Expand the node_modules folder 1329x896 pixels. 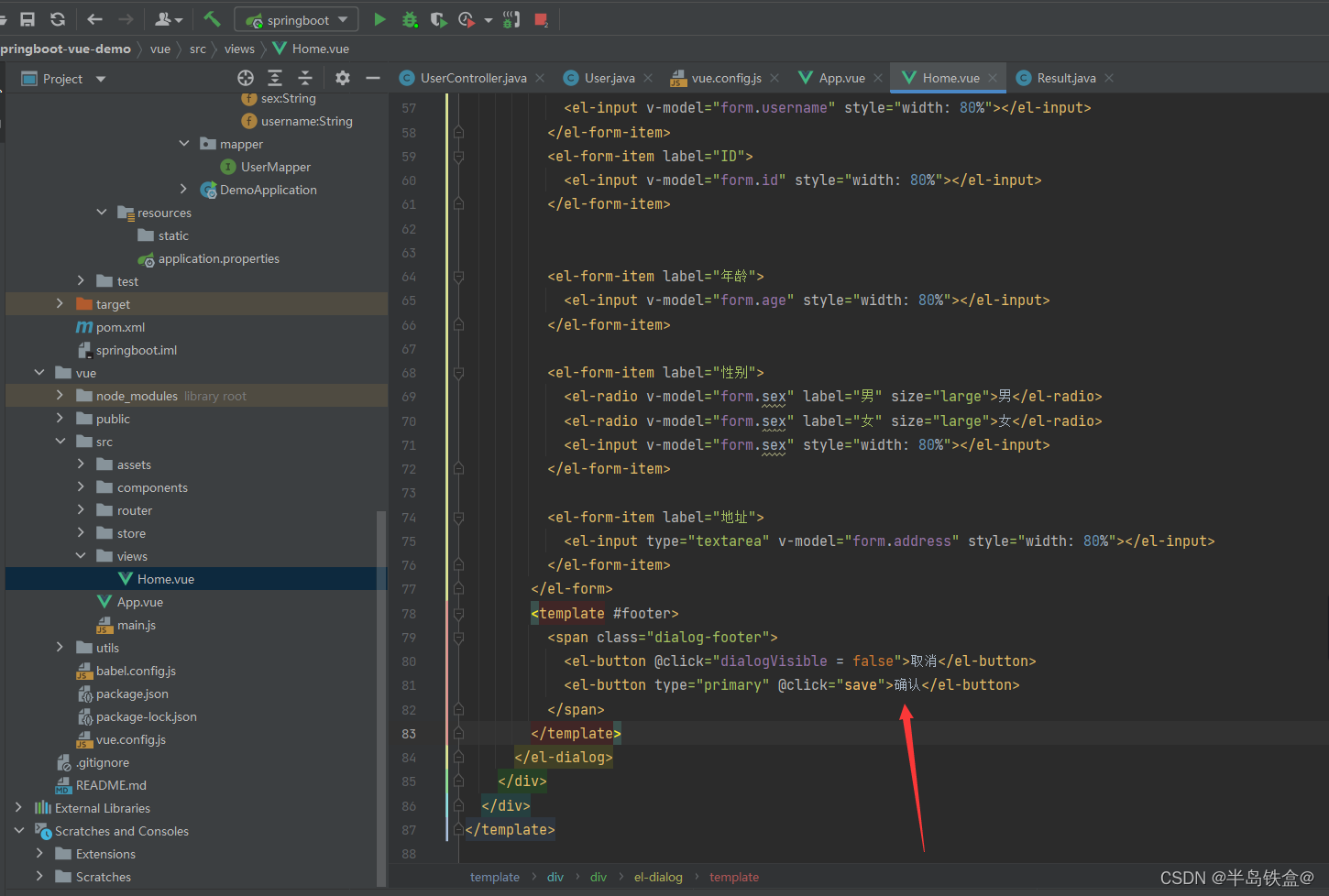pyautogui.click(x=60, y=396)
